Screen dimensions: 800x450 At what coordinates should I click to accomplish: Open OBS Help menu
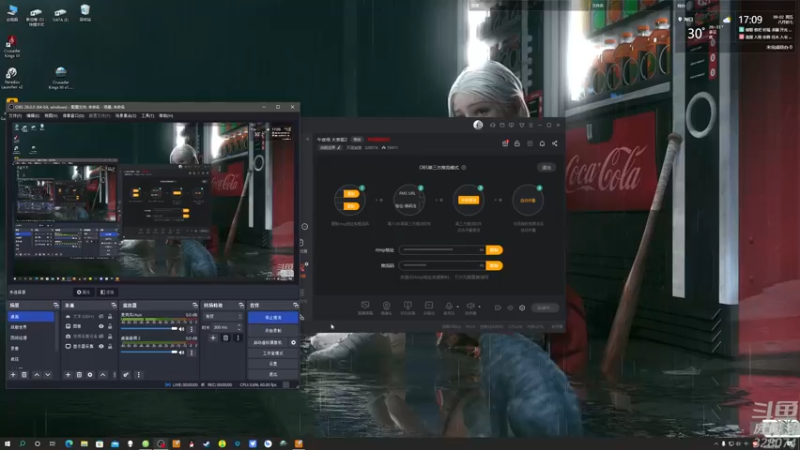pyautogui.click(x=166, y=116)
